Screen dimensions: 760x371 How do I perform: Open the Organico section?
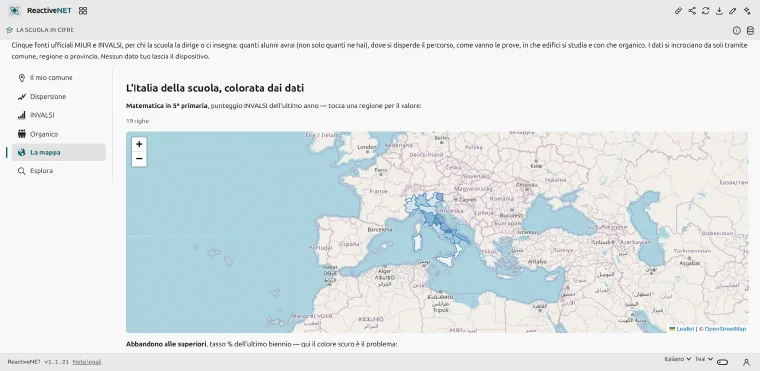coord(59,134)
